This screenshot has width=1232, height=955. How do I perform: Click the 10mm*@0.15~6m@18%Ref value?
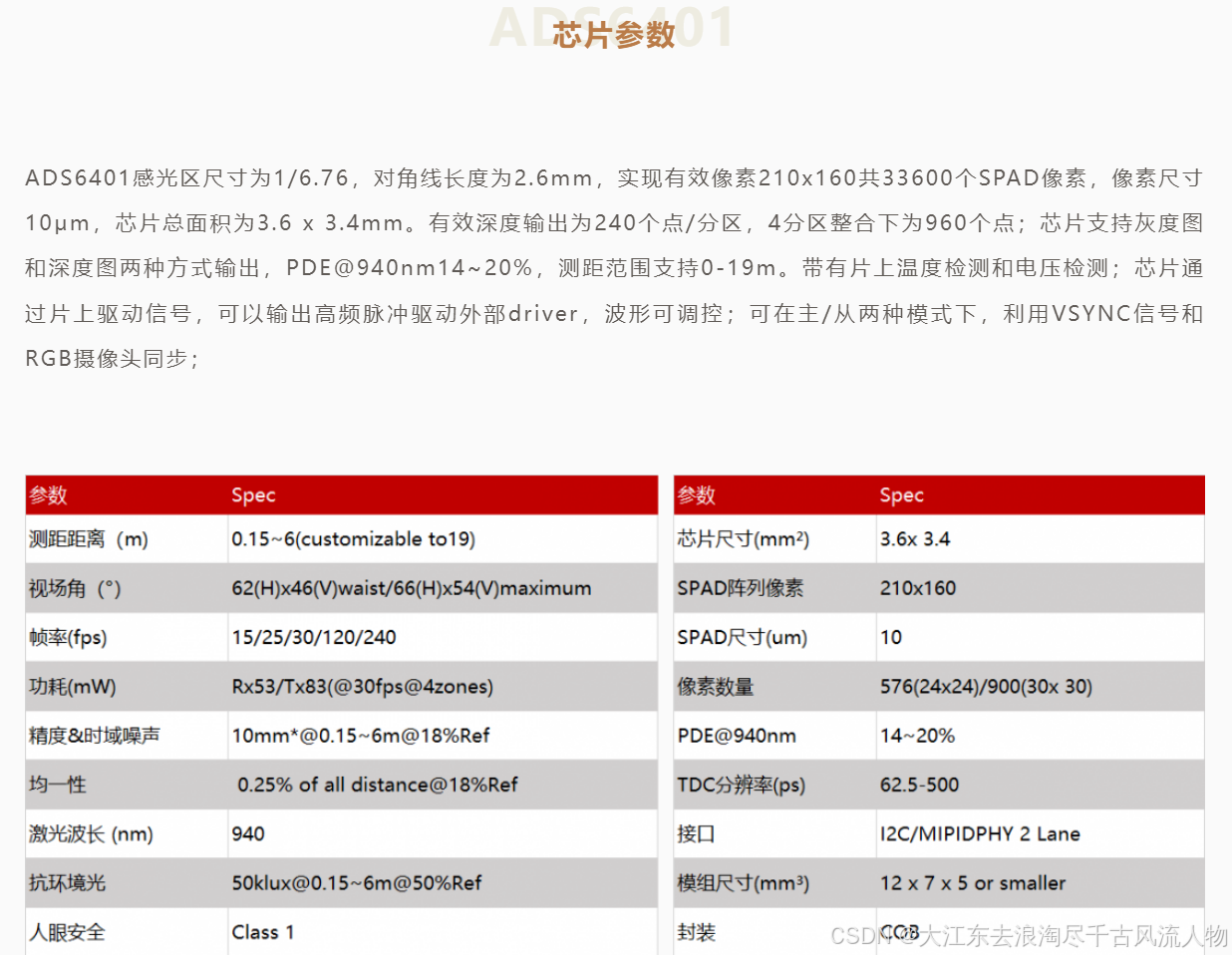(361, 736)
